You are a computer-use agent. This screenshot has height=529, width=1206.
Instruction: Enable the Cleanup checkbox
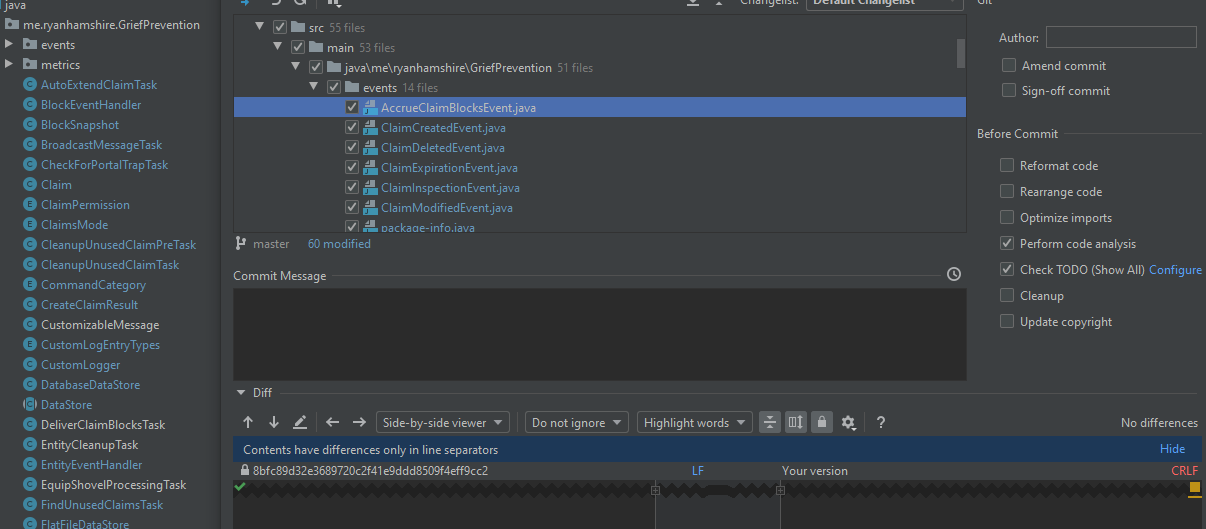(1007, 296)
